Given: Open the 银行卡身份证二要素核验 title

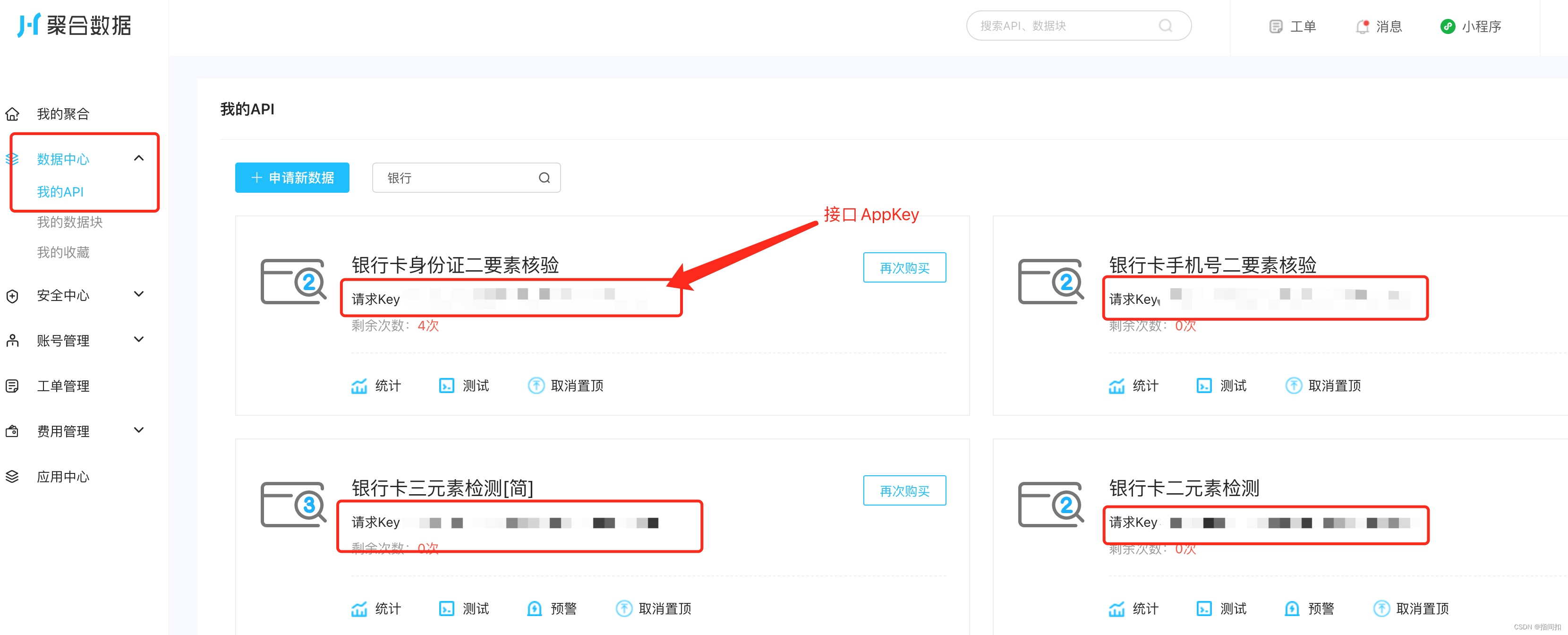Looking at the screenshot, I should [455, 265].
